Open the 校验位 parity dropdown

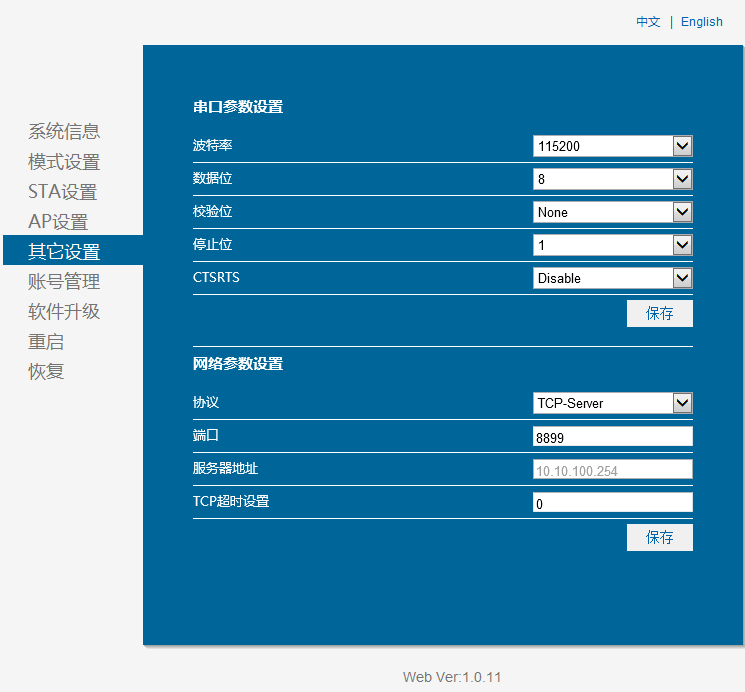click(612, 212)
